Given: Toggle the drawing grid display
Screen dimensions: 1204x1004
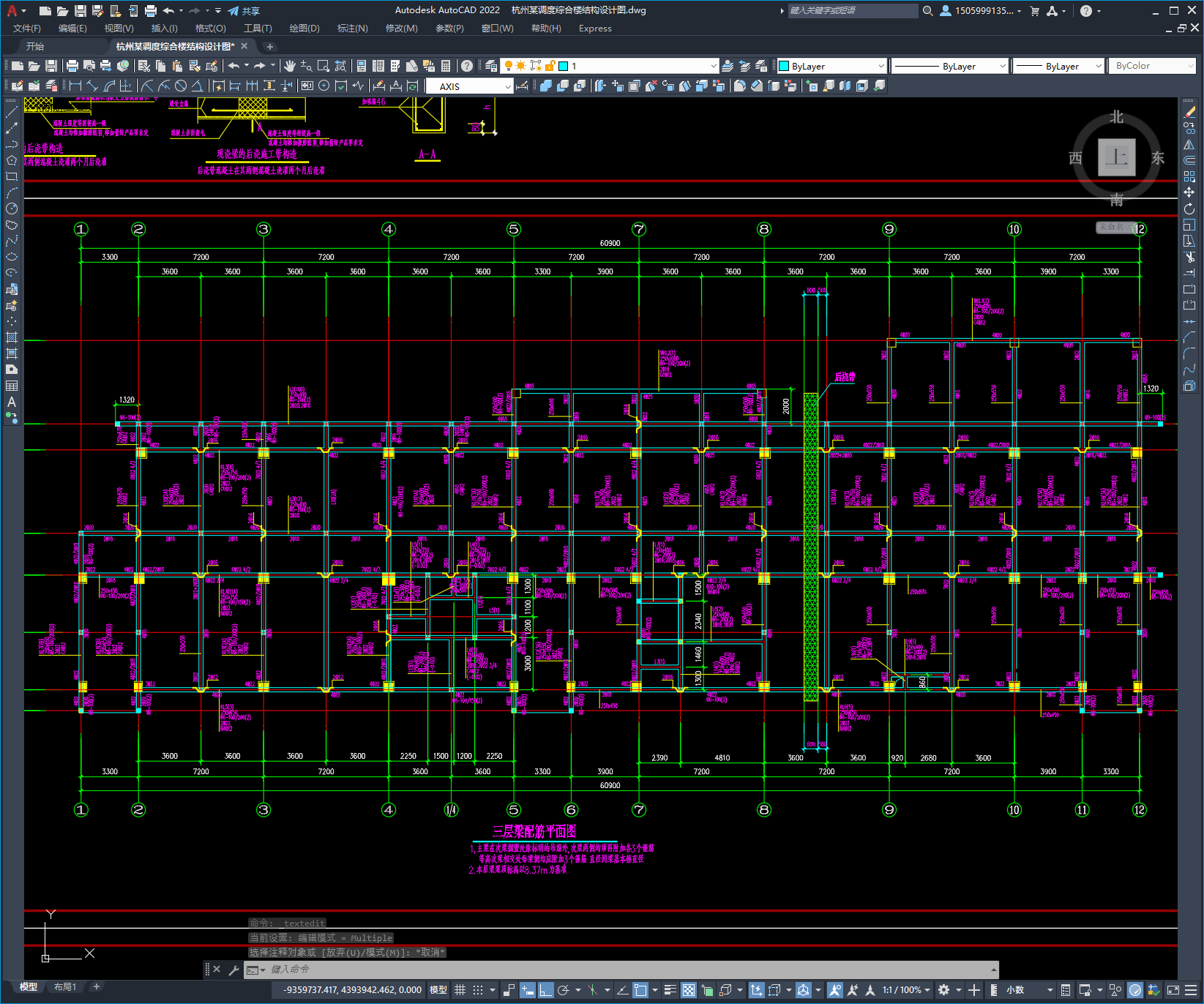Looking at the screenshot, I should coord(460,990).
